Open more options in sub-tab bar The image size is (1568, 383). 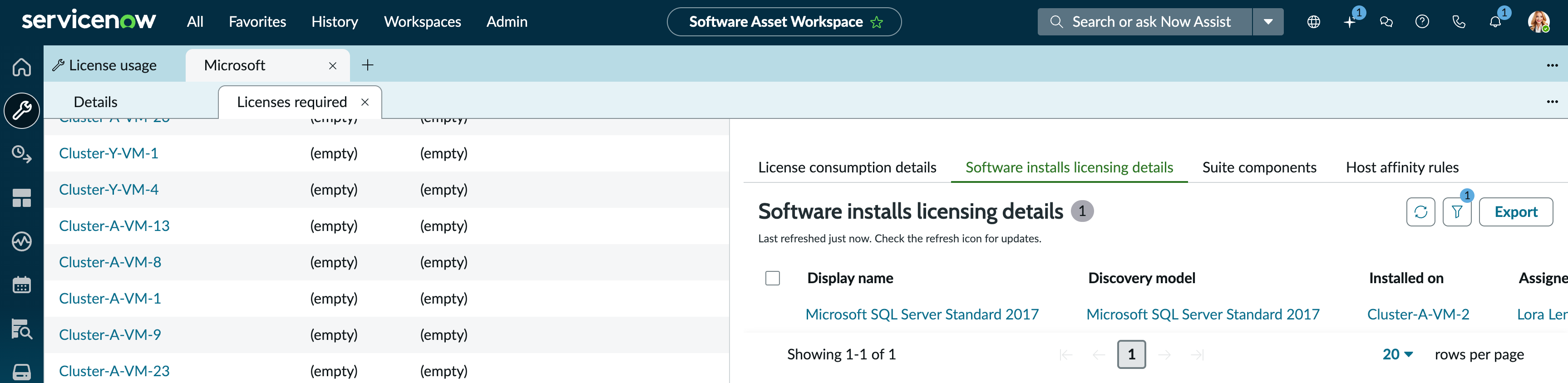coord(1552,102)
